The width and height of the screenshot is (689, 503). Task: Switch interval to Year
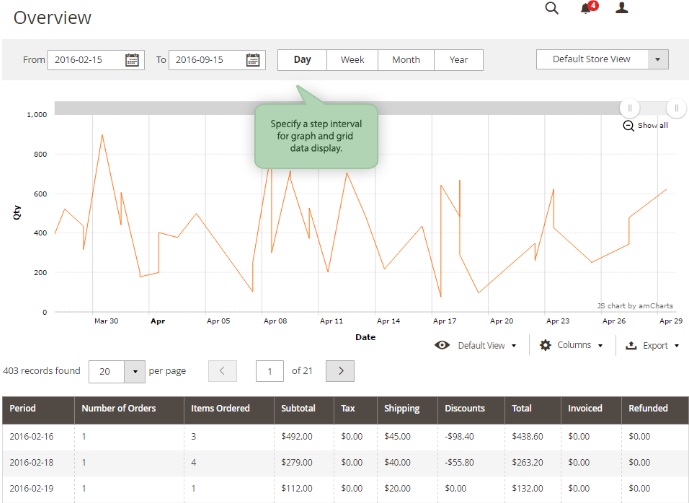tap(459, 60)
